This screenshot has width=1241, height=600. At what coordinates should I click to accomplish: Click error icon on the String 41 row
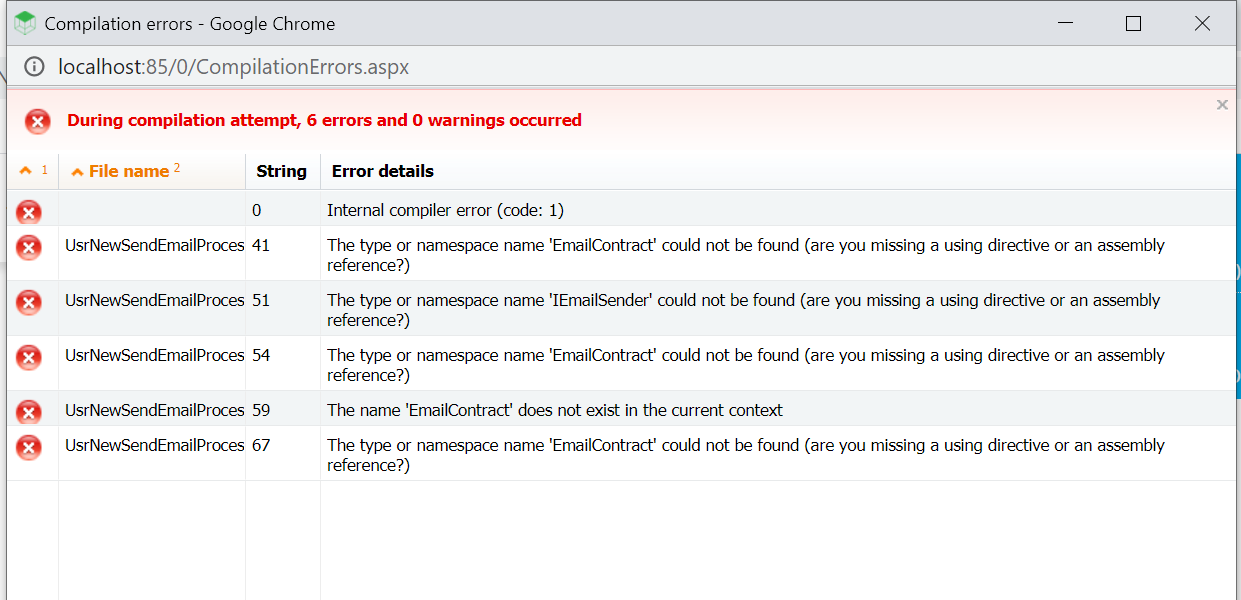[x=29, y=247]
